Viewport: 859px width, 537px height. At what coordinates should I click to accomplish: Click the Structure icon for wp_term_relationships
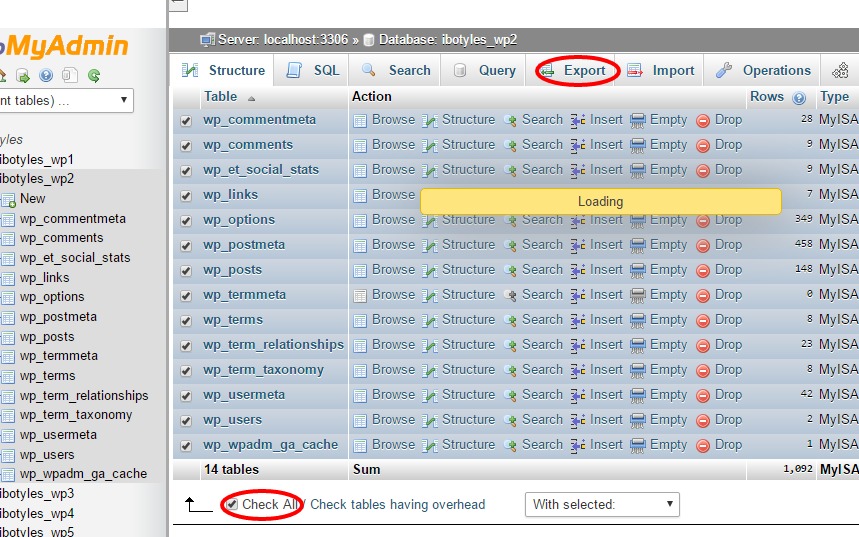(x=430, y=346)
